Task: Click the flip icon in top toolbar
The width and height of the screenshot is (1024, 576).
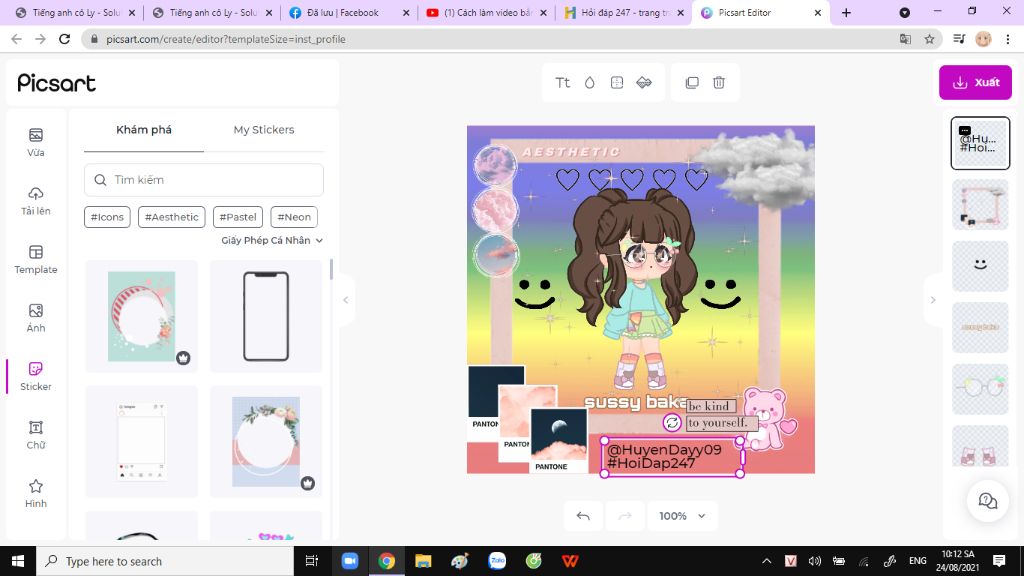Action: 644,82
